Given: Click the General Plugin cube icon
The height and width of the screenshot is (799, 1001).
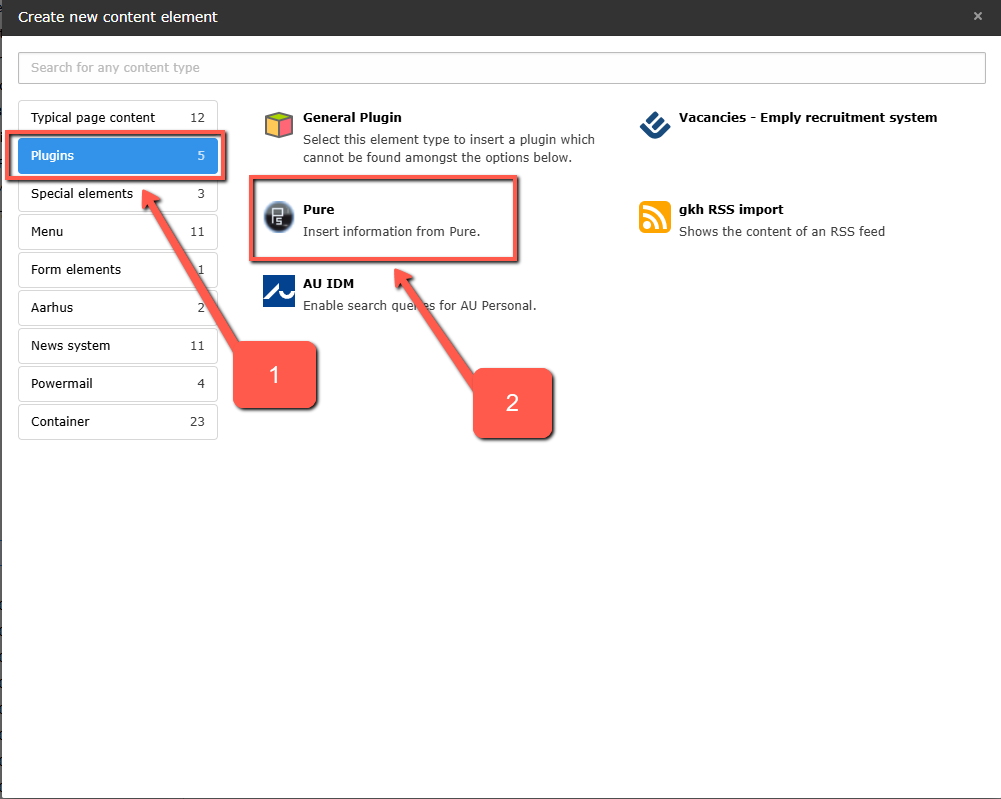Looking at the screenshot, I should point(279,126).
